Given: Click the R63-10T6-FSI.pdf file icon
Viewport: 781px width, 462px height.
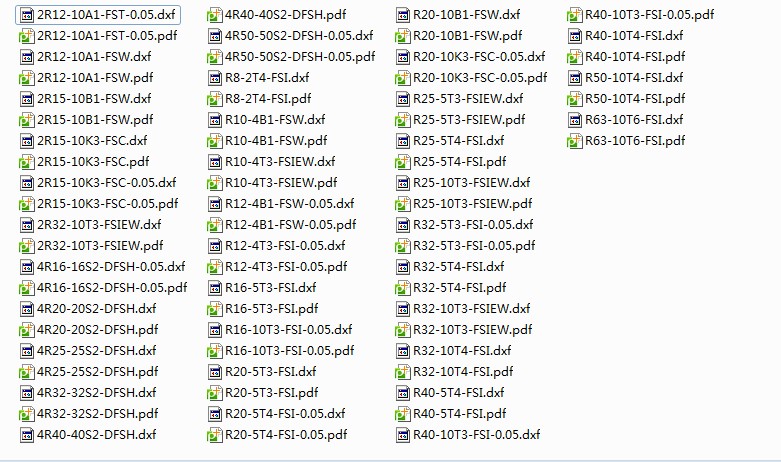Looking at the screenshot, I should point(574,141).
